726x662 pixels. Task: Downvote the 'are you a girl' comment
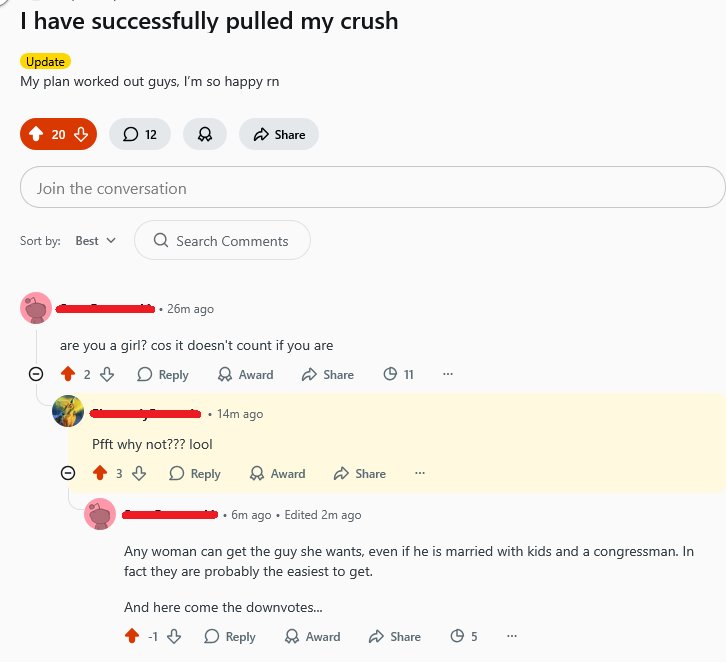107,374
